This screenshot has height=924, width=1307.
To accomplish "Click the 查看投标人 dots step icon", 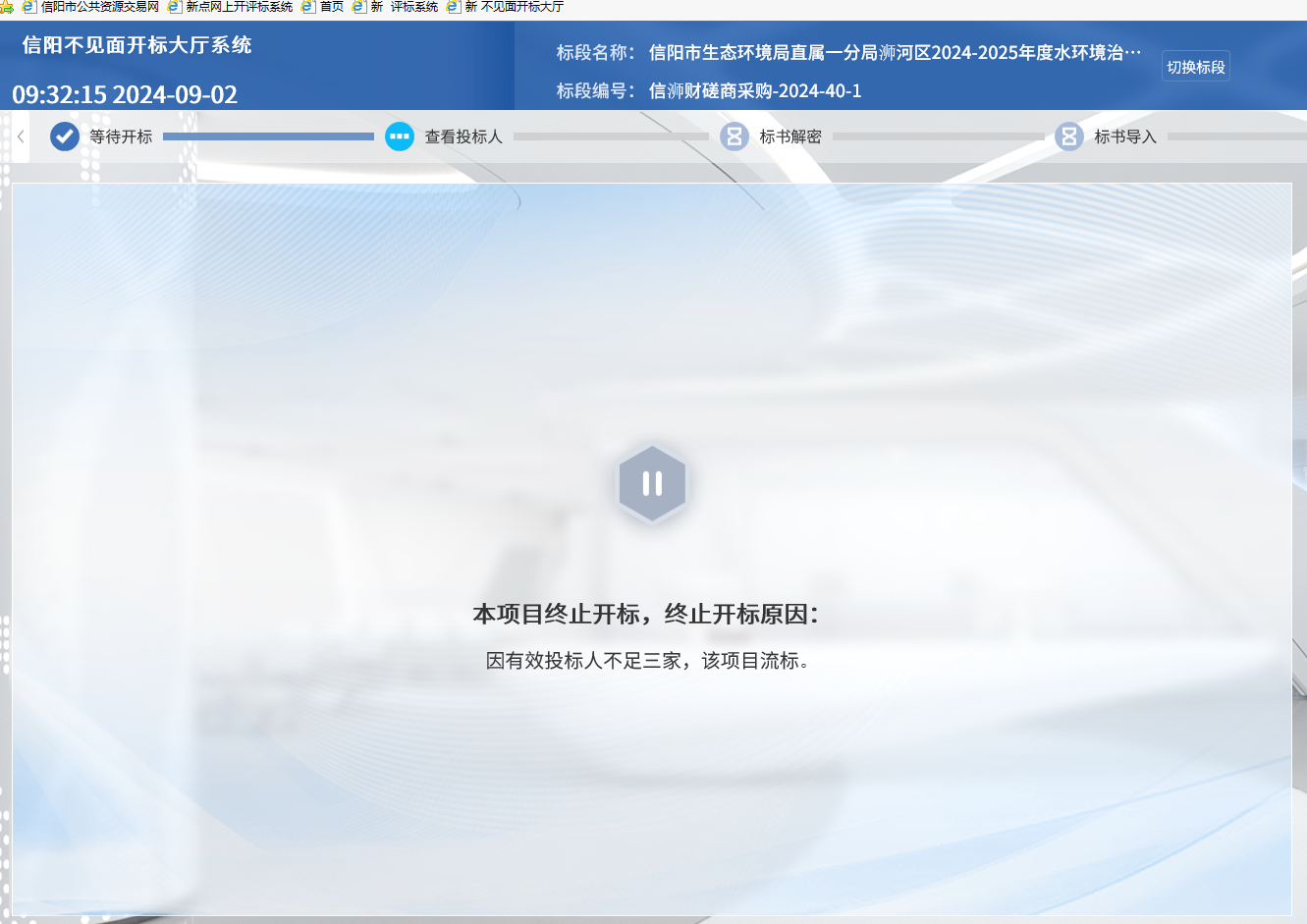I will [400, 136].
